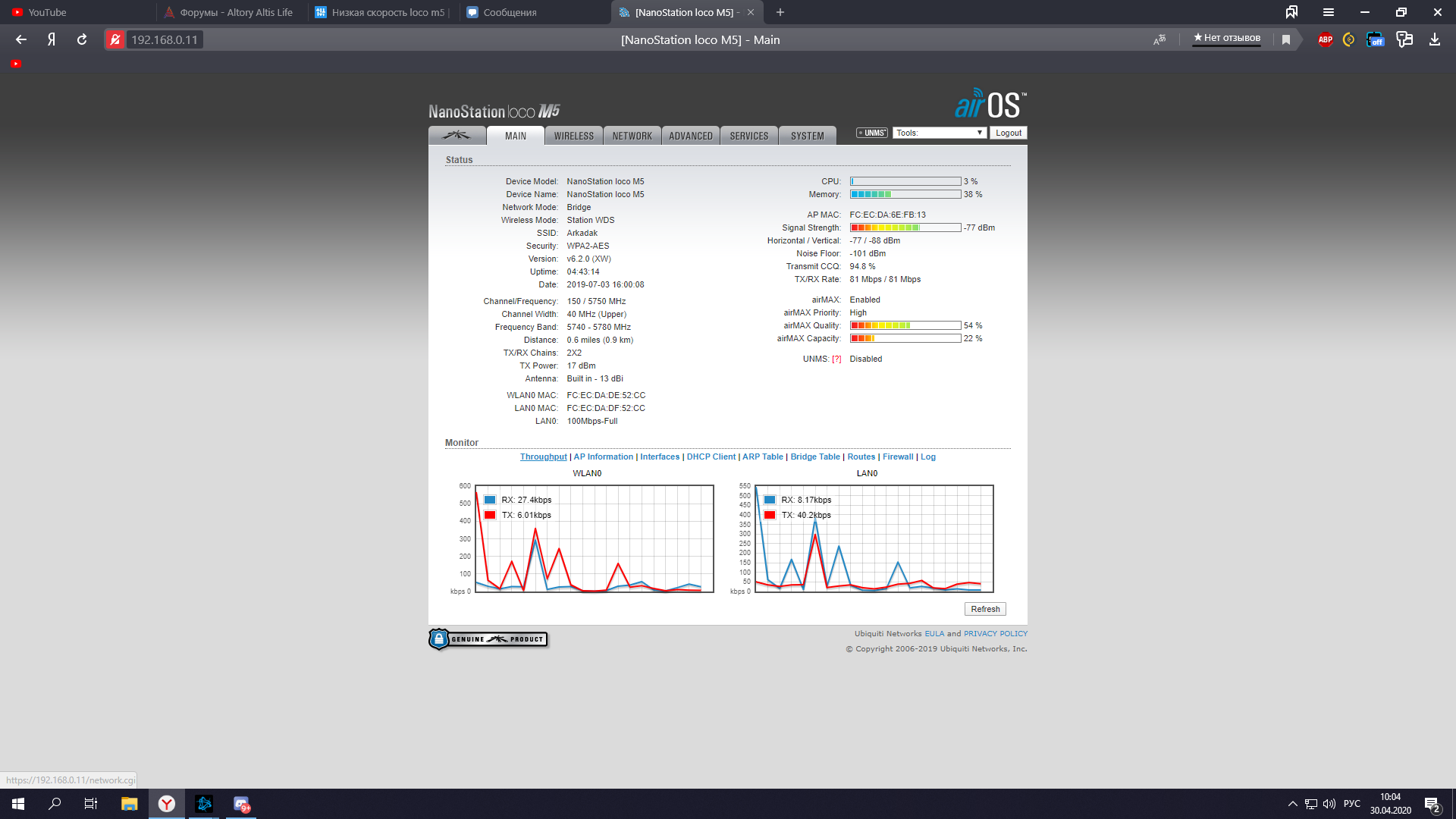Screen dimensions: 1456x819
Task: Click the Logout button
Action: (1009, 133)
